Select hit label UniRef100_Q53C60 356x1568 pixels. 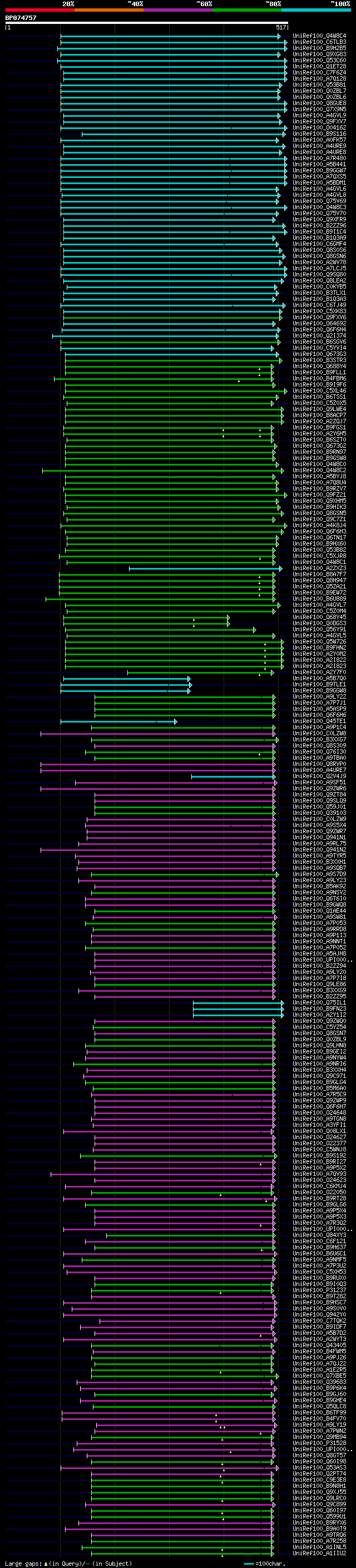[x=319, y=60]
